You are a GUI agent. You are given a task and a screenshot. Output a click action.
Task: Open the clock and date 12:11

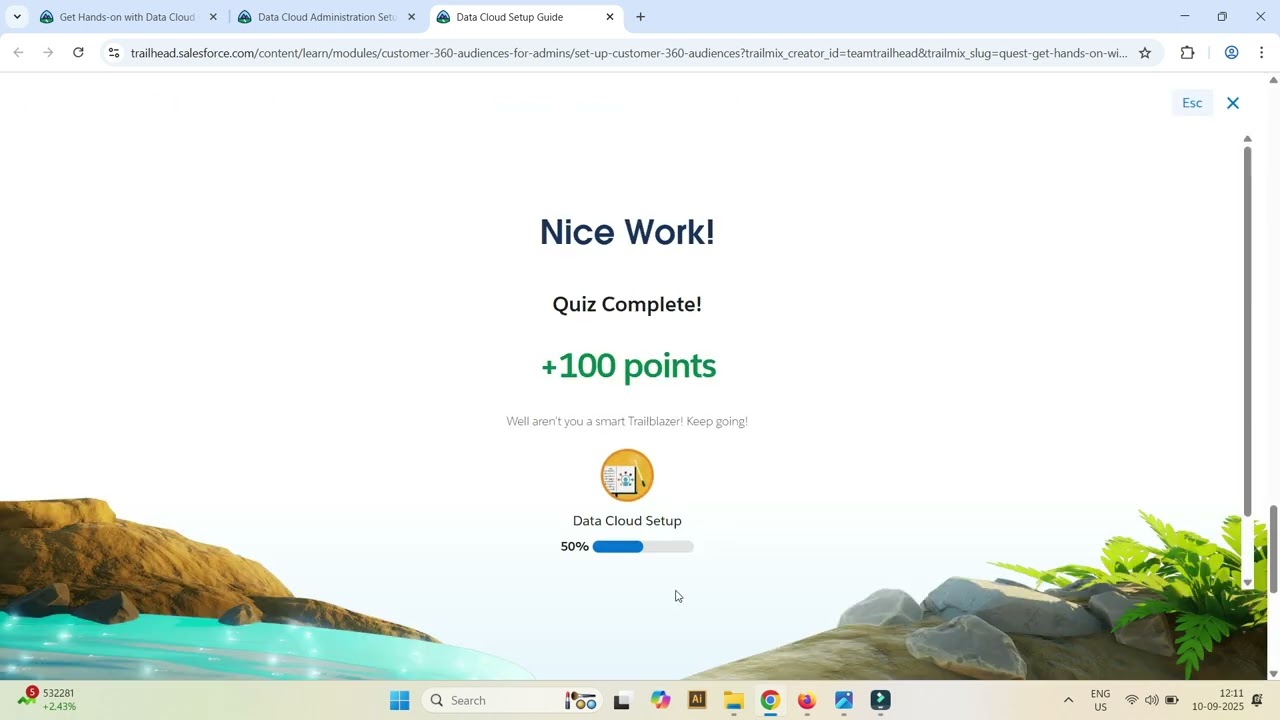coord(1217,700)
